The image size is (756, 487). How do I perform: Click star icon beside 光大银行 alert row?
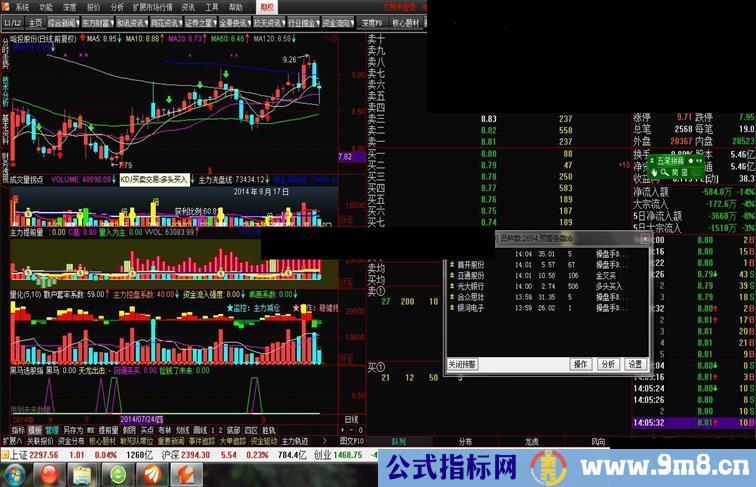[x=450, y=286]
